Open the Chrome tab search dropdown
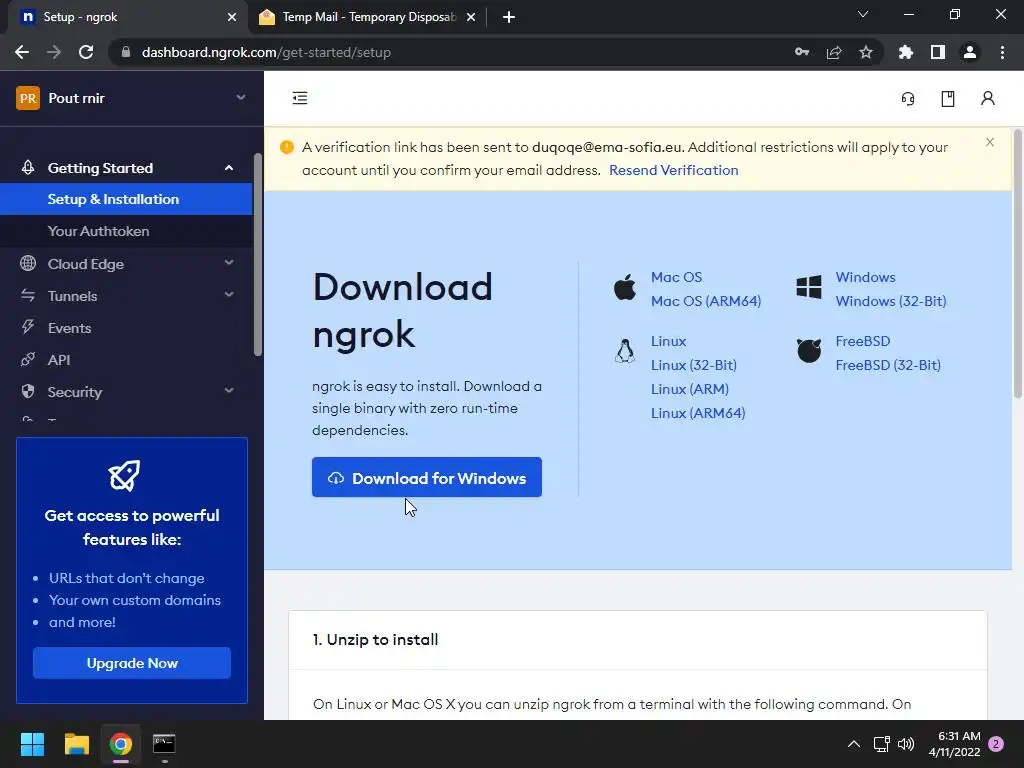 click(863, 14)
